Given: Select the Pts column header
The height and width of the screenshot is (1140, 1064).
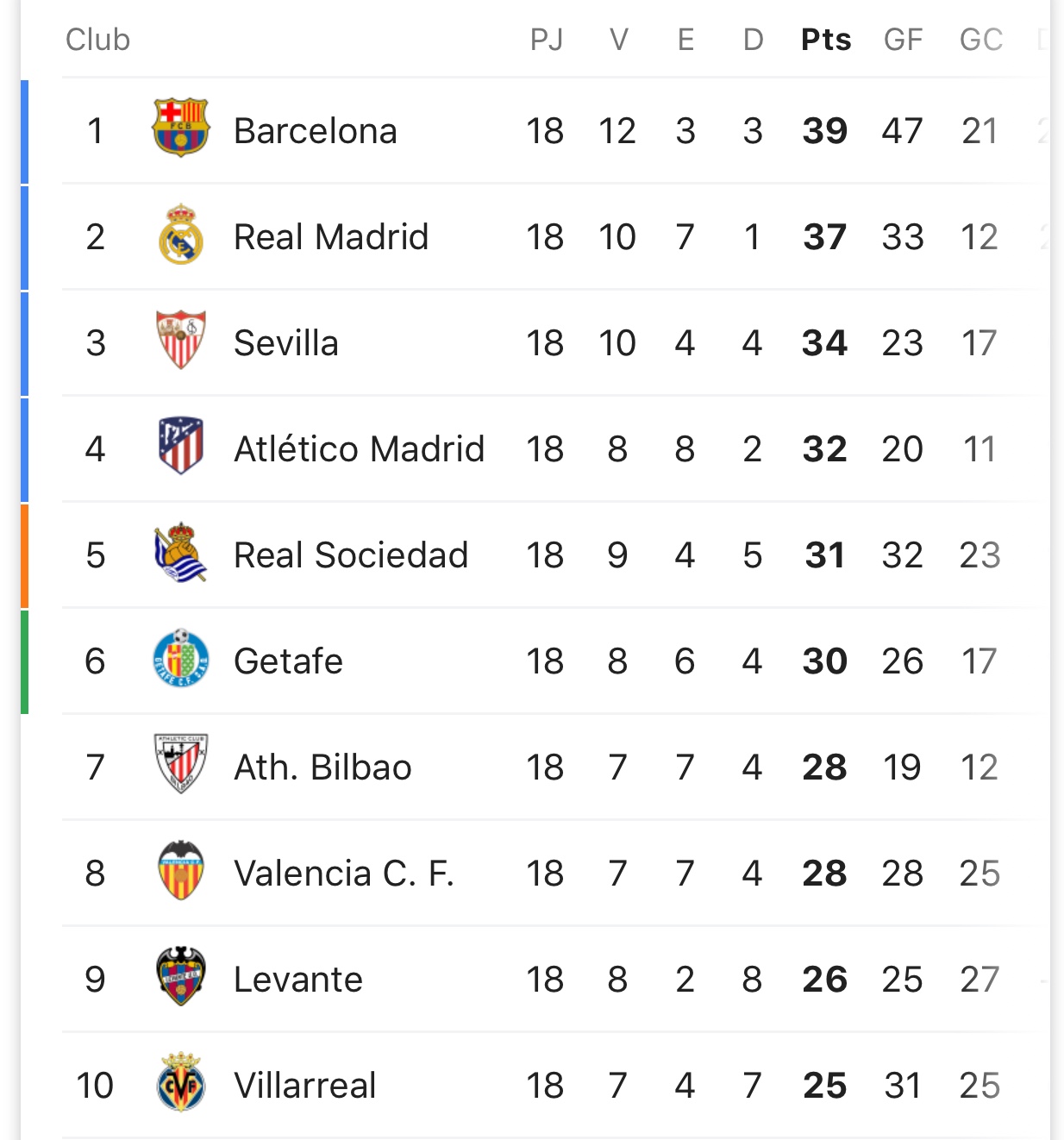Looking at the screenshot, I should (x=826, y=40).
